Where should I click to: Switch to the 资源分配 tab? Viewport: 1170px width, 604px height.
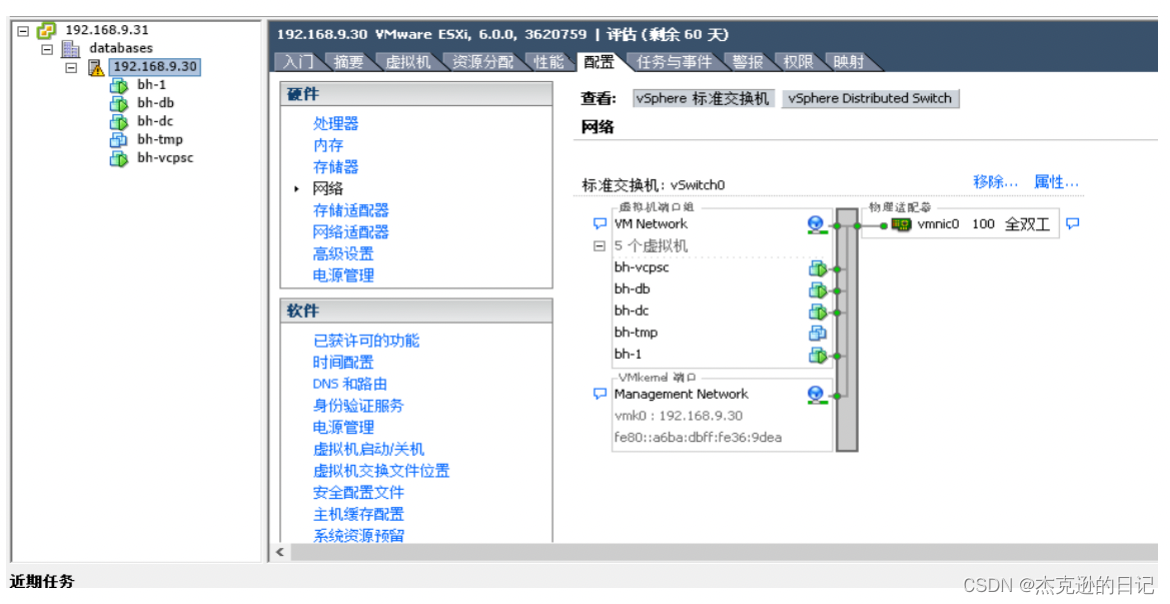pos(483,62)
